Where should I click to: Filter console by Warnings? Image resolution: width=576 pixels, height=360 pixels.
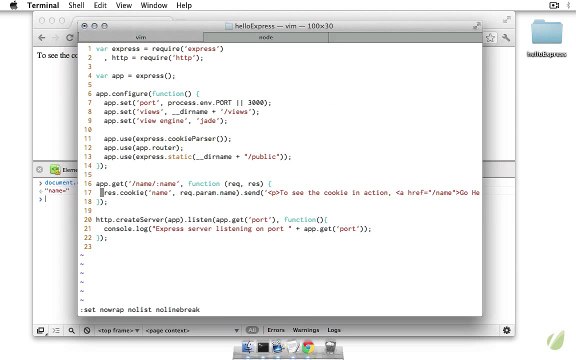coord(306,330)
